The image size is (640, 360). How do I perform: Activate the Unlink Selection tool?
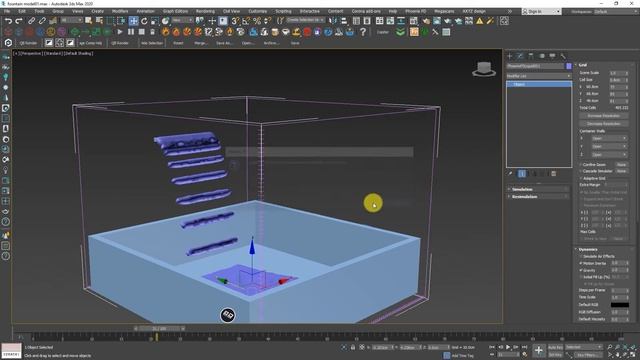point(42,21)
